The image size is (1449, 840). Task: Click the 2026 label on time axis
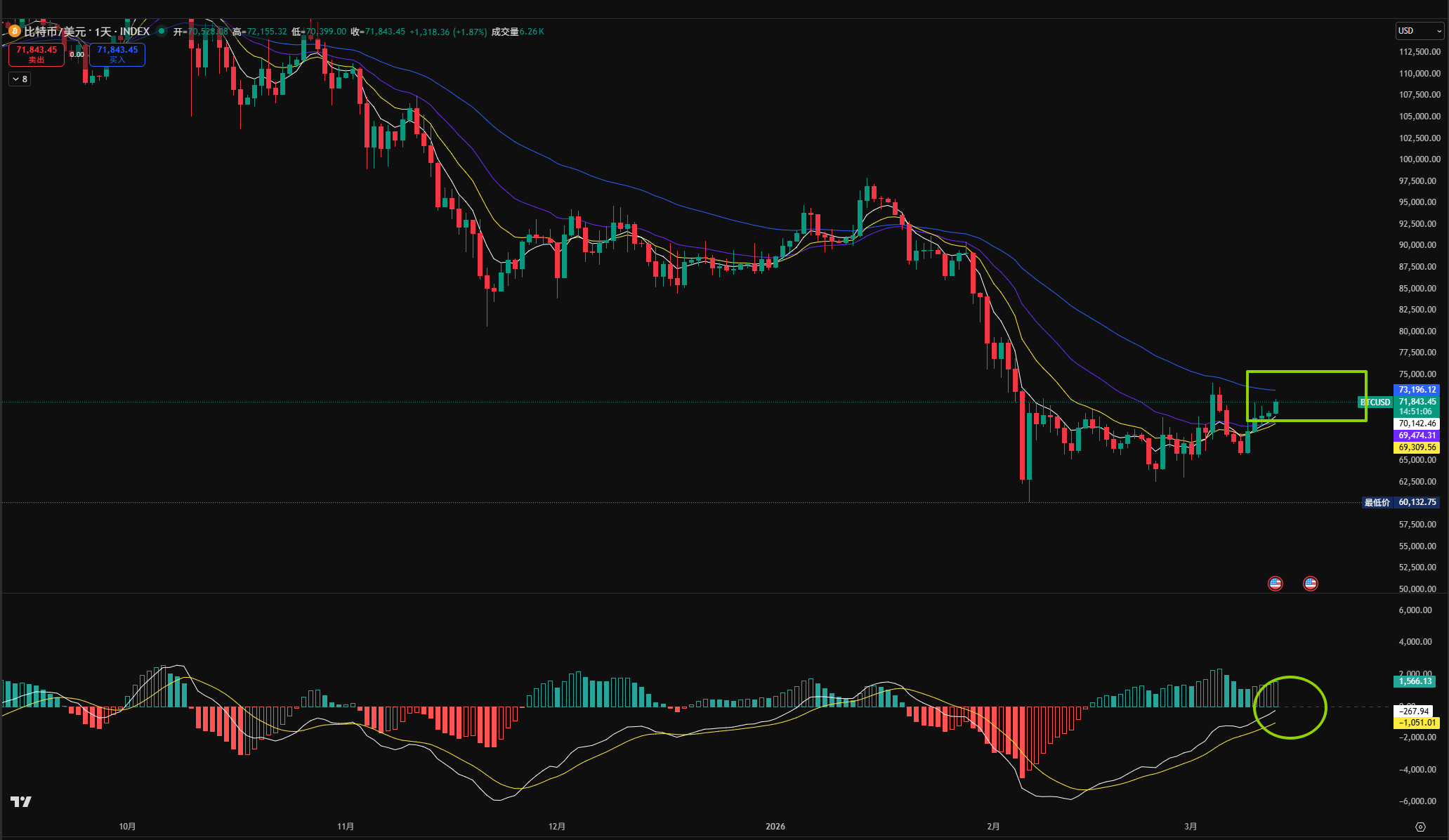[775, 827]
